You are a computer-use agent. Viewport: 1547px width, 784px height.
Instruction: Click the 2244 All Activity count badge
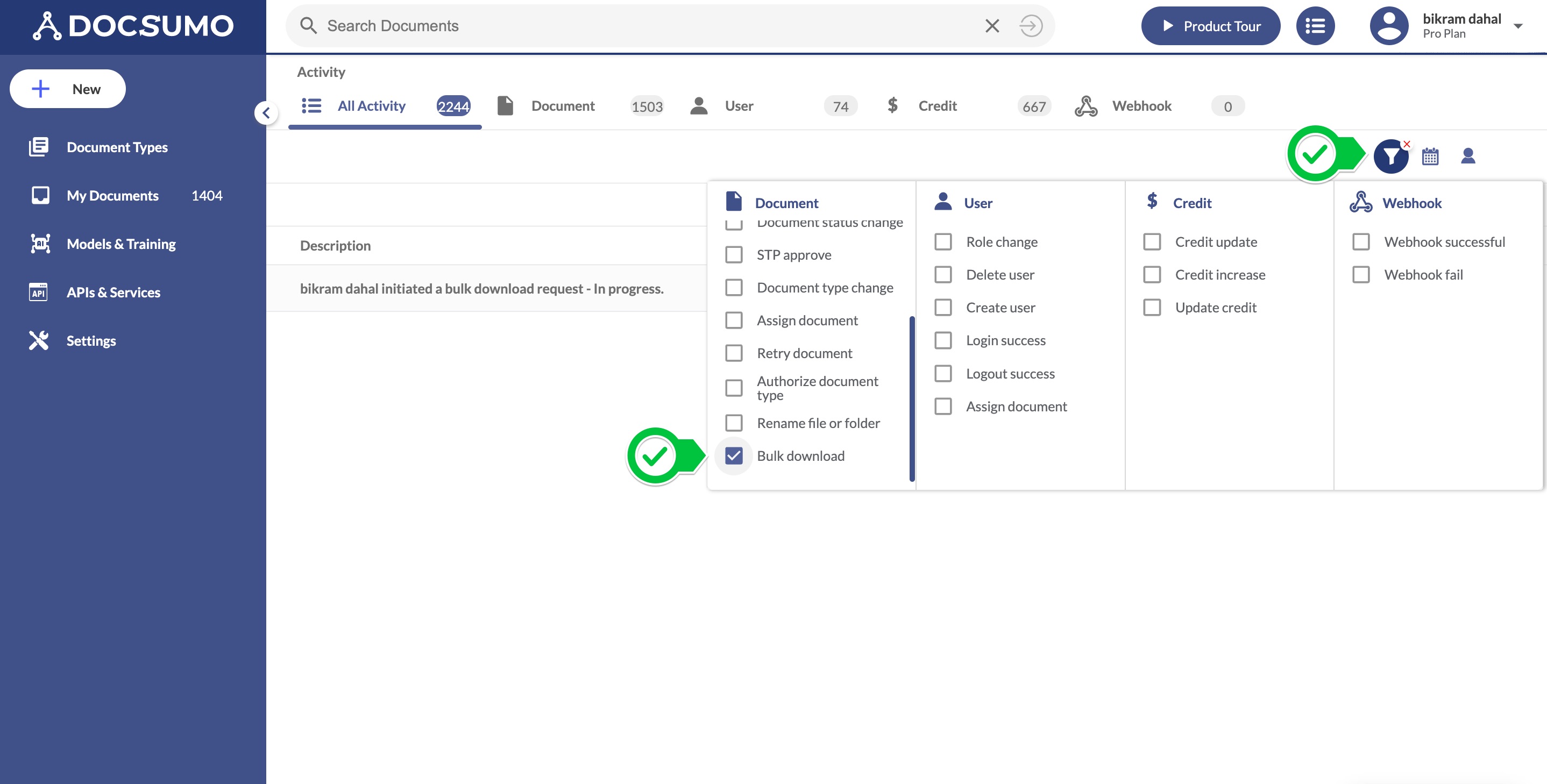click(x=453, y=106)
